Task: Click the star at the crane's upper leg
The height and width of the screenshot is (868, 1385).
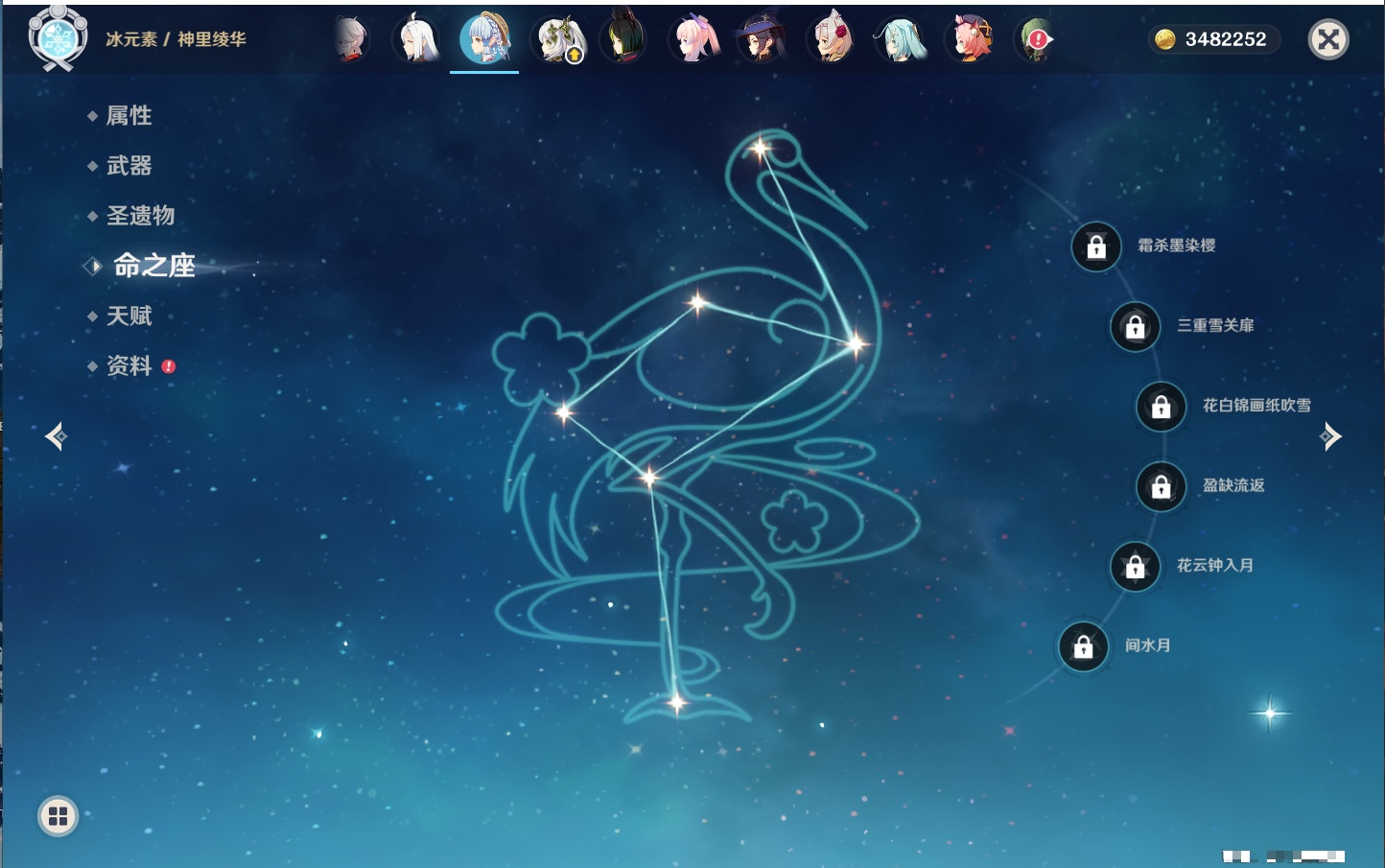Action: (x=650, y=477)
